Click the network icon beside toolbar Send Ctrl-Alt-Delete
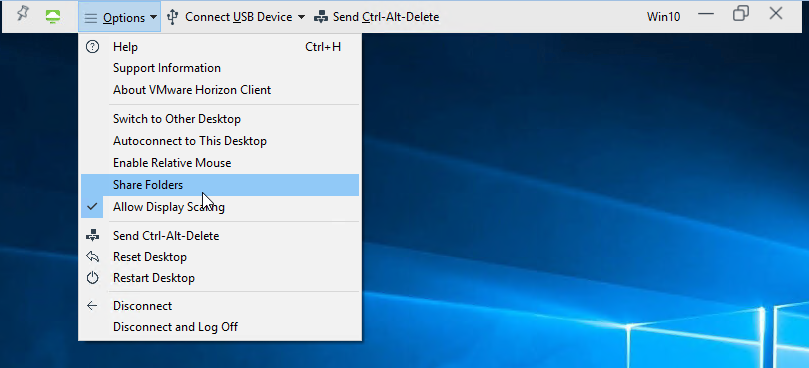Viewport: 809px width, 368px height. [321, 17]
